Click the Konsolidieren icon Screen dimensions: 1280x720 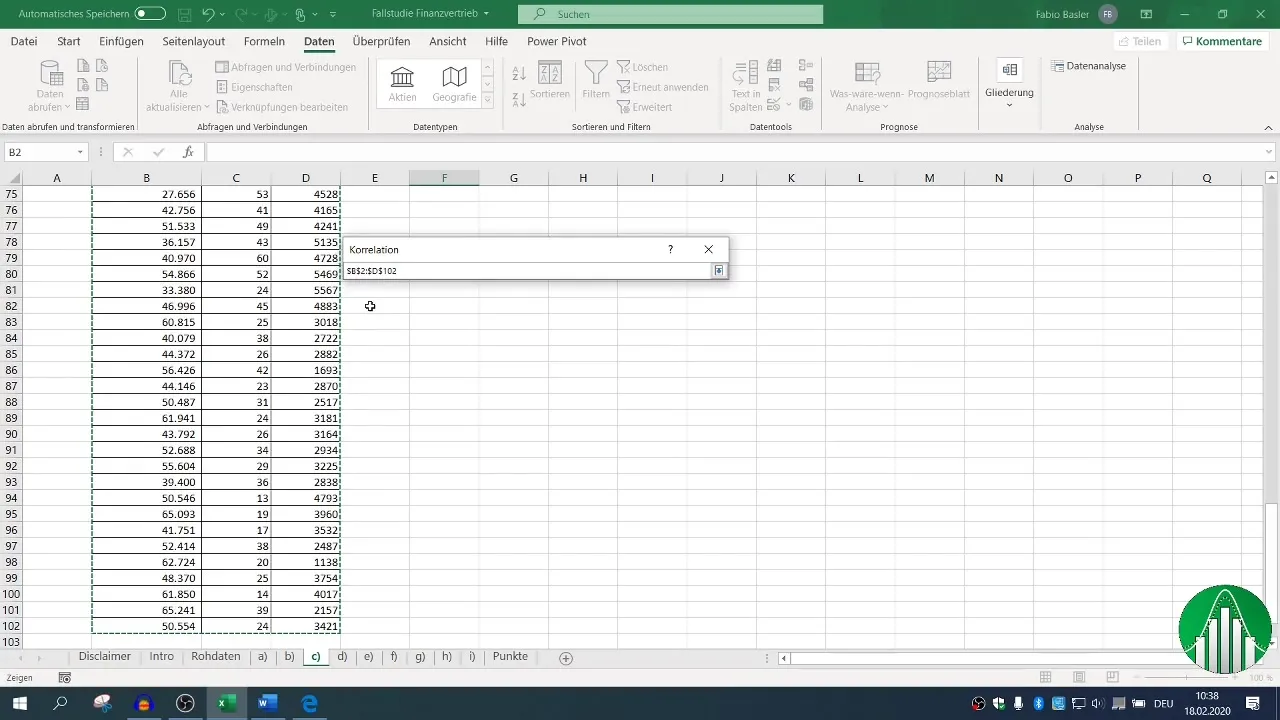806,66
